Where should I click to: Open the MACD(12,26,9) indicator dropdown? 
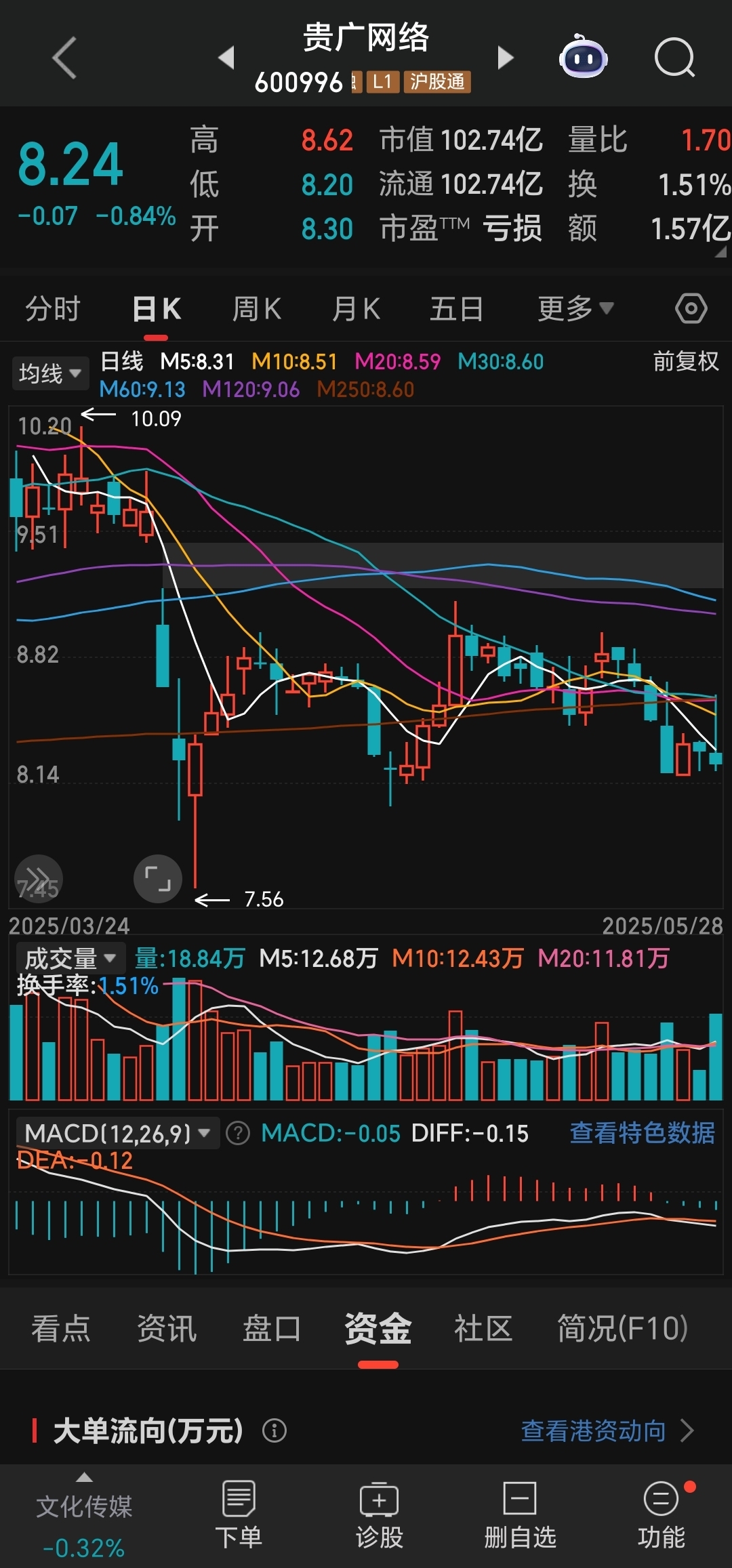click(x=118, y=1133)
